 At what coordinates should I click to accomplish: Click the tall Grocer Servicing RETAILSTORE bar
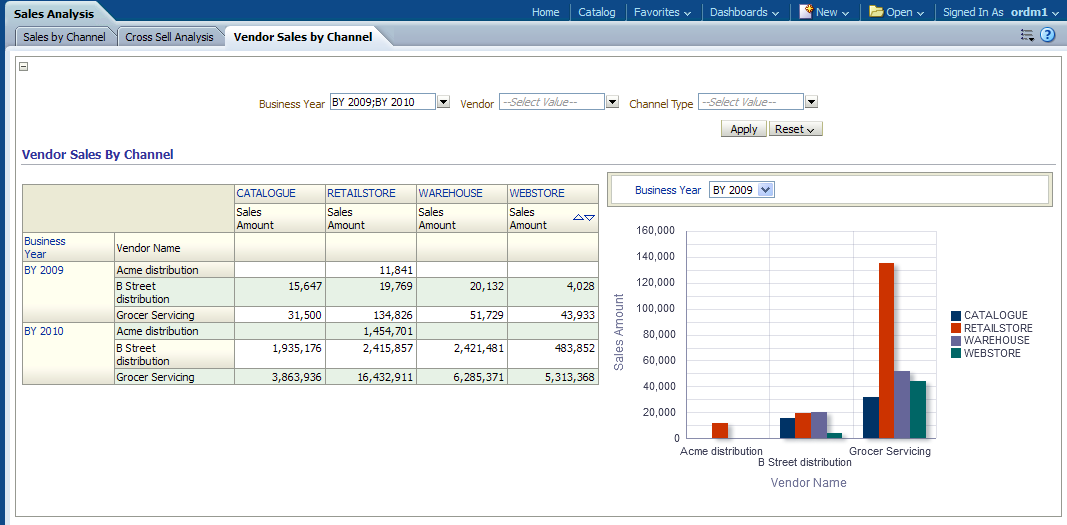pyautogui.click(x=886, y=350)
